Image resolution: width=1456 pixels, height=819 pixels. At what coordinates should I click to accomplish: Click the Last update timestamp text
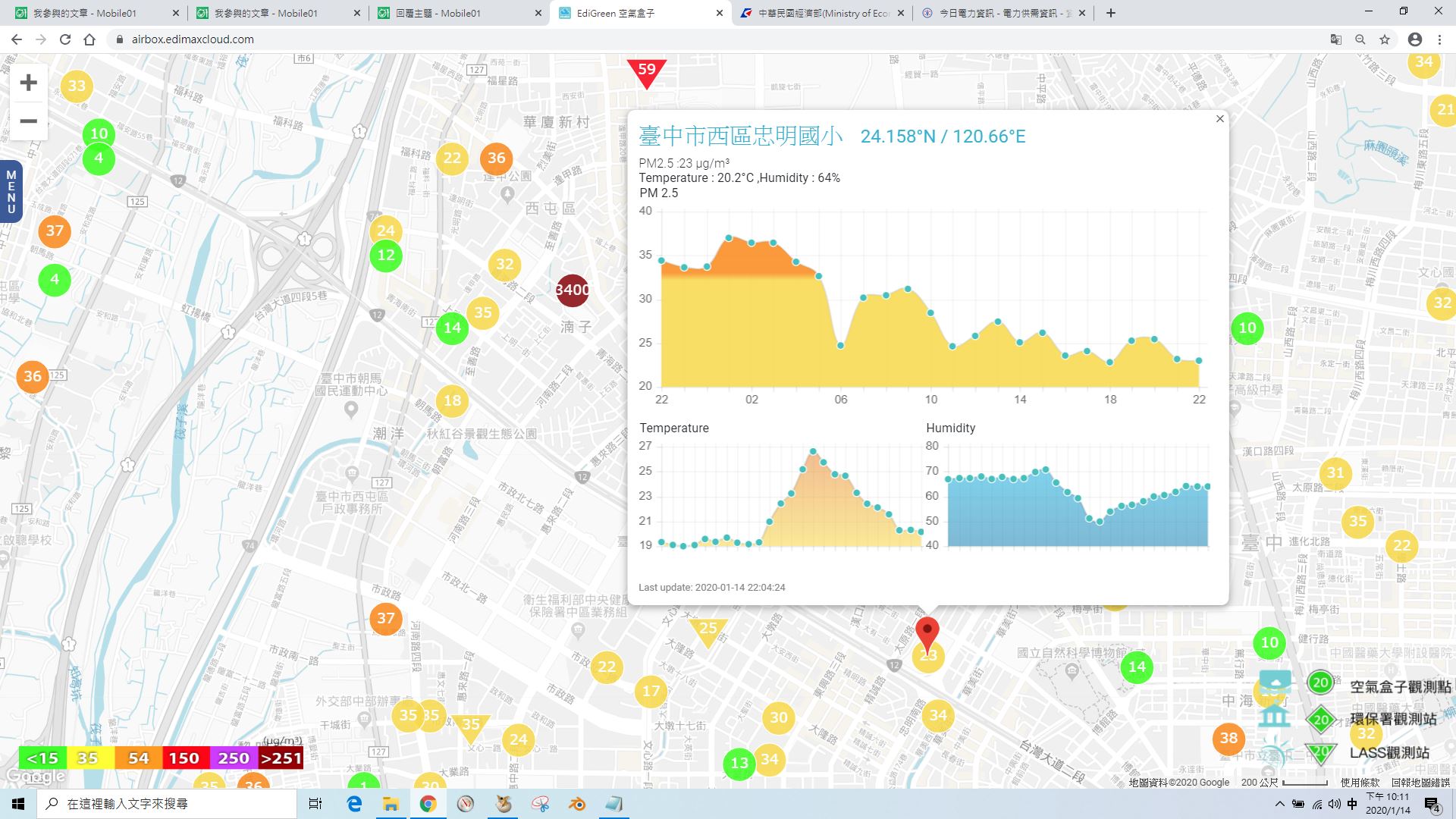click(x=711, y=587)
